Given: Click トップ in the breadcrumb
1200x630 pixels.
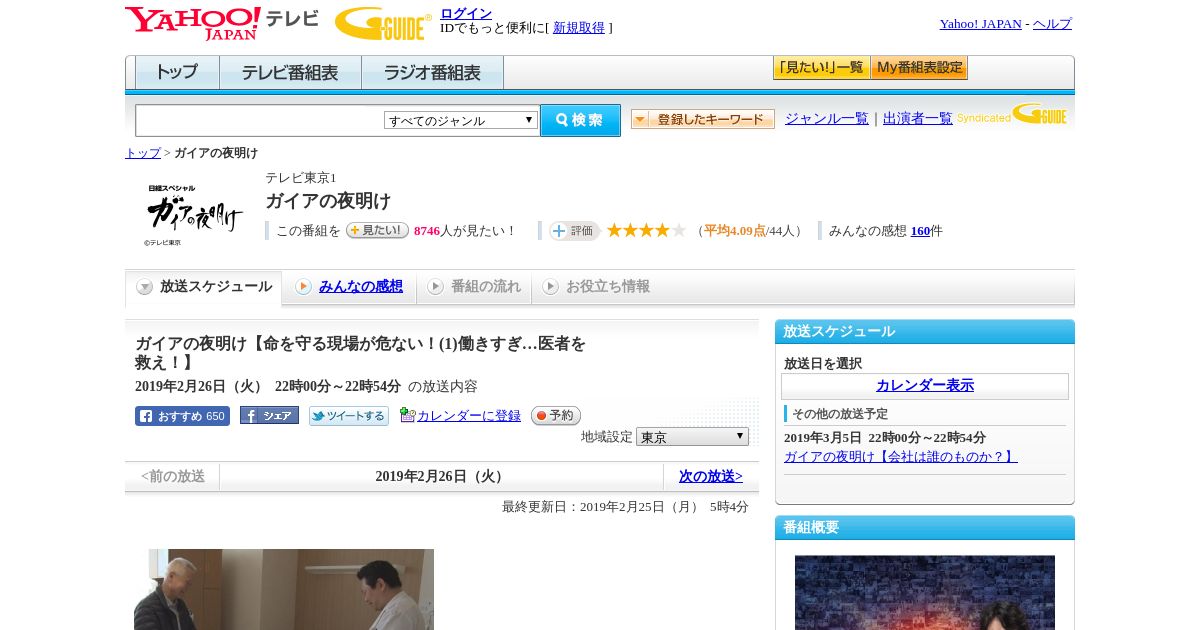Looking at the screenshot, I should 143,153.
